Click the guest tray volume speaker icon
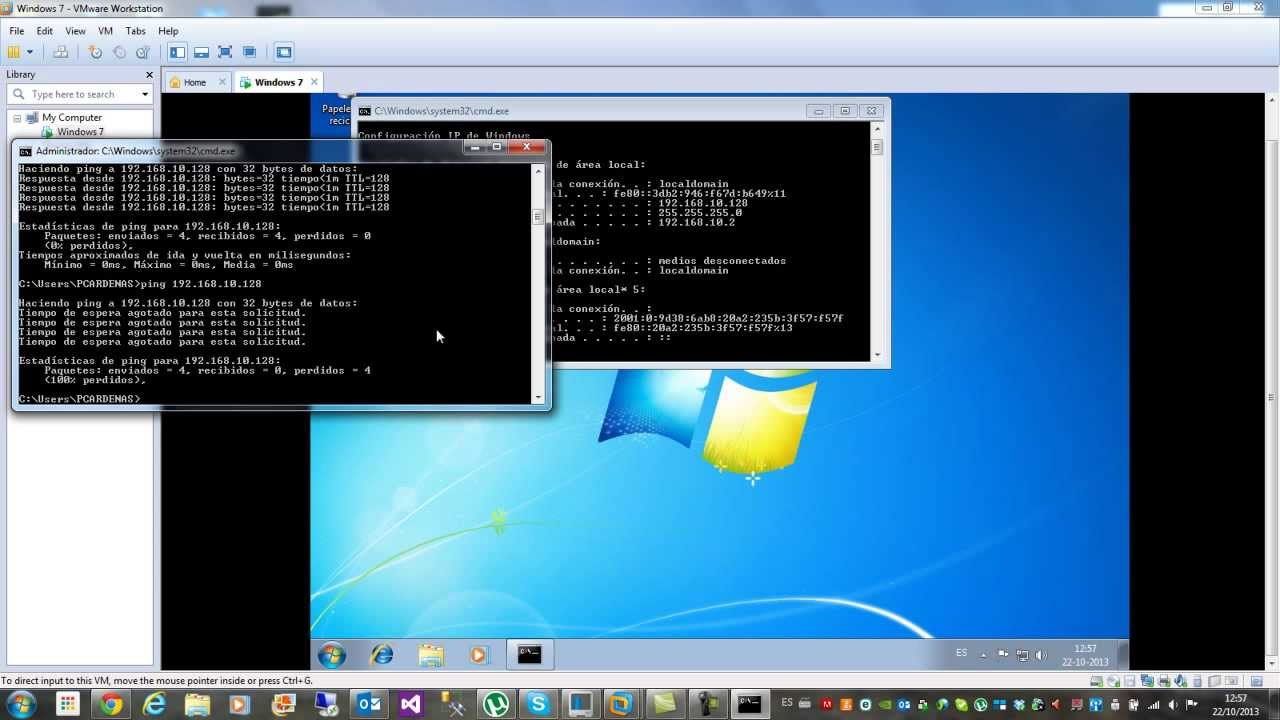1280x720 pixels. 1043,656
